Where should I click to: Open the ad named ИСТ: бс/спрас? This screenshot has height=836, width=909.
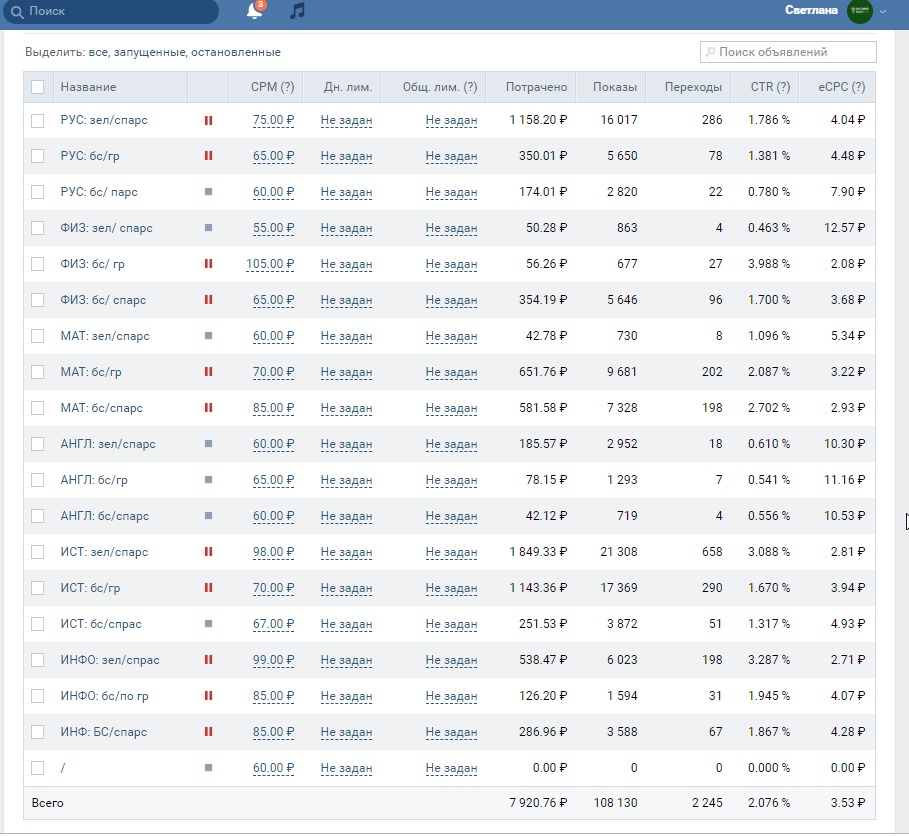point(101,624)
